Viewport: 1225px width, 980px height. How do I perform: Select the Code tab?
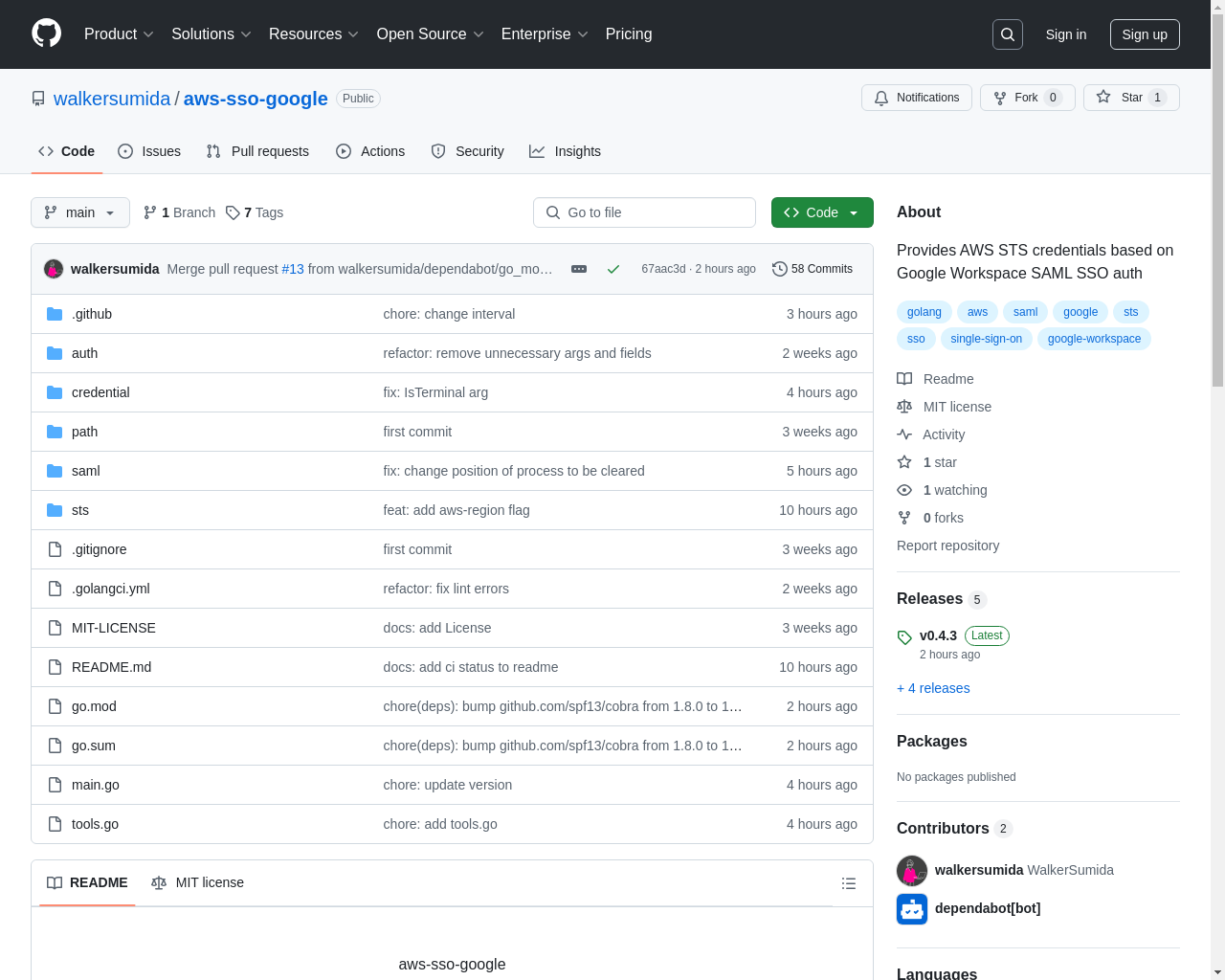[67, 151]
